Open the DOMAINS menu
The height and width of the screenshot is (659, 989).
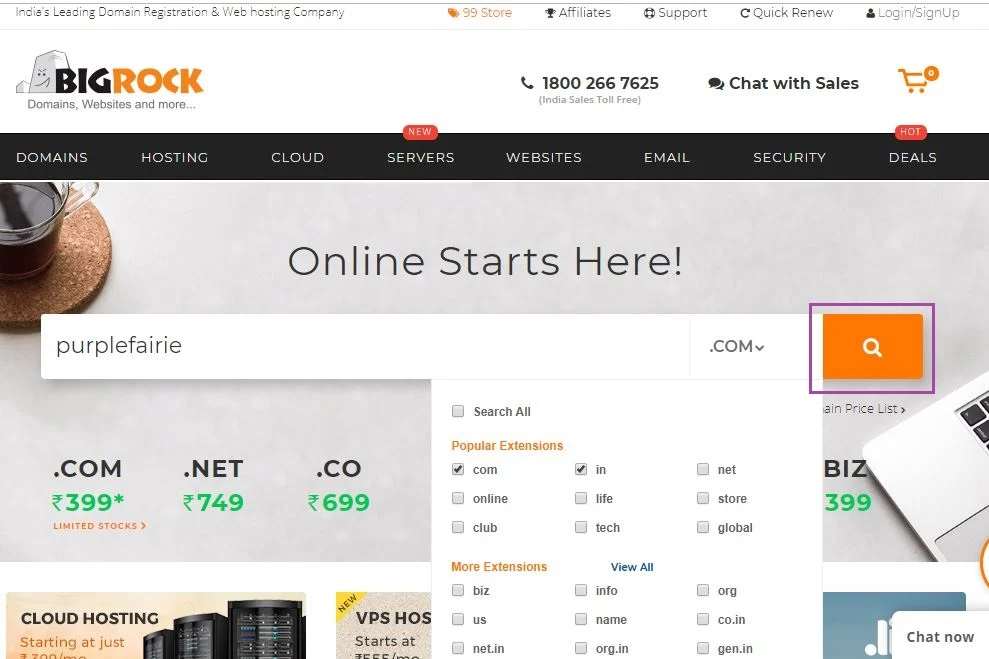(x=52, y=158)
